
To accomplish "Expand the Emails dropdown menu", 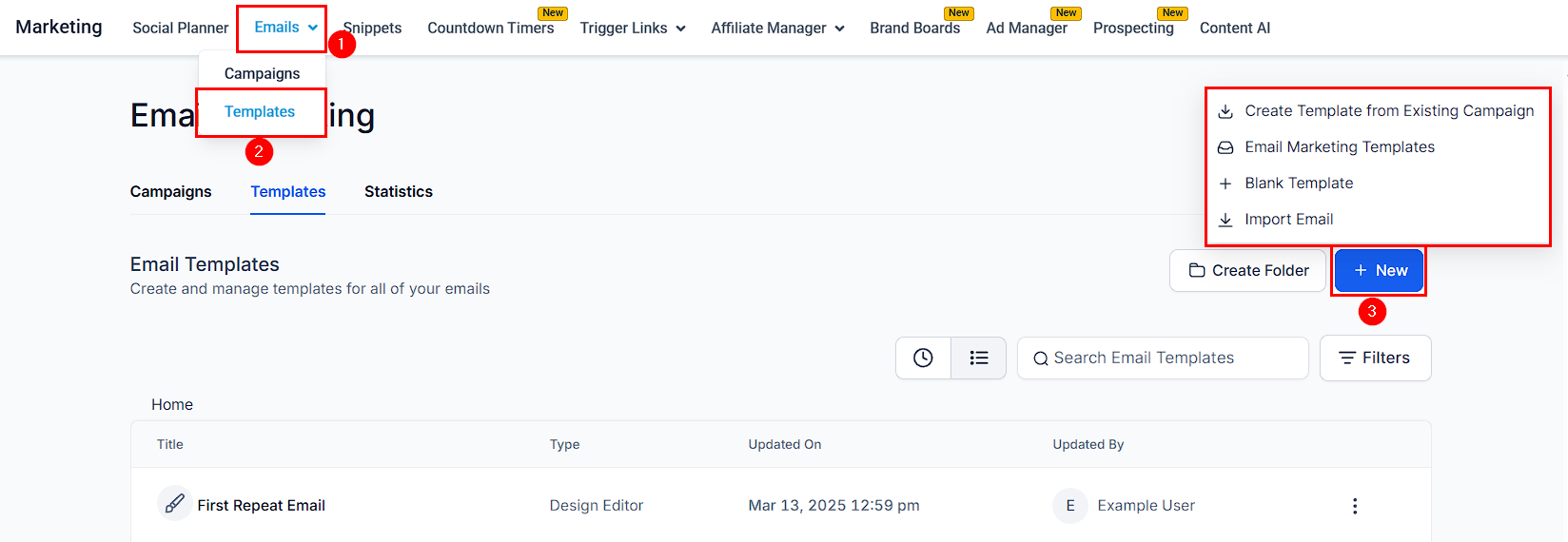I will click(285, 28).
